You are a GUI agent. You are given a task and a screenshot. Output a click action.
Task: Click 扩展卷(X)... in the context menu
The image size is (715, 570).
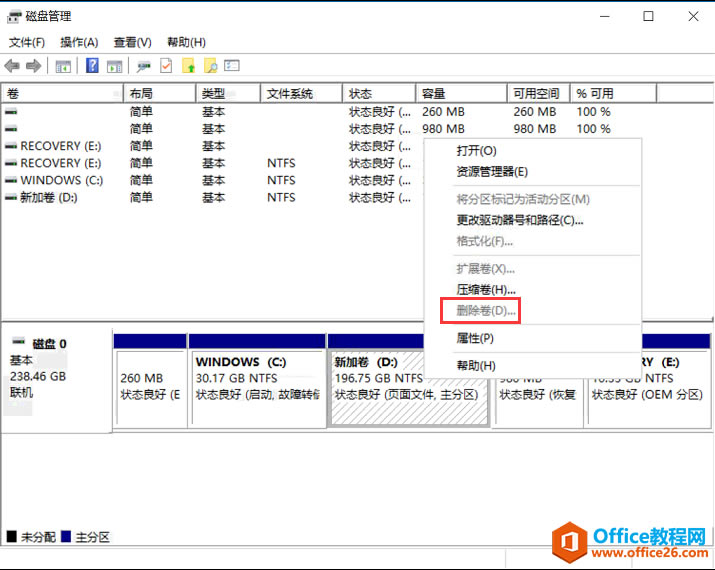(486, 269)
